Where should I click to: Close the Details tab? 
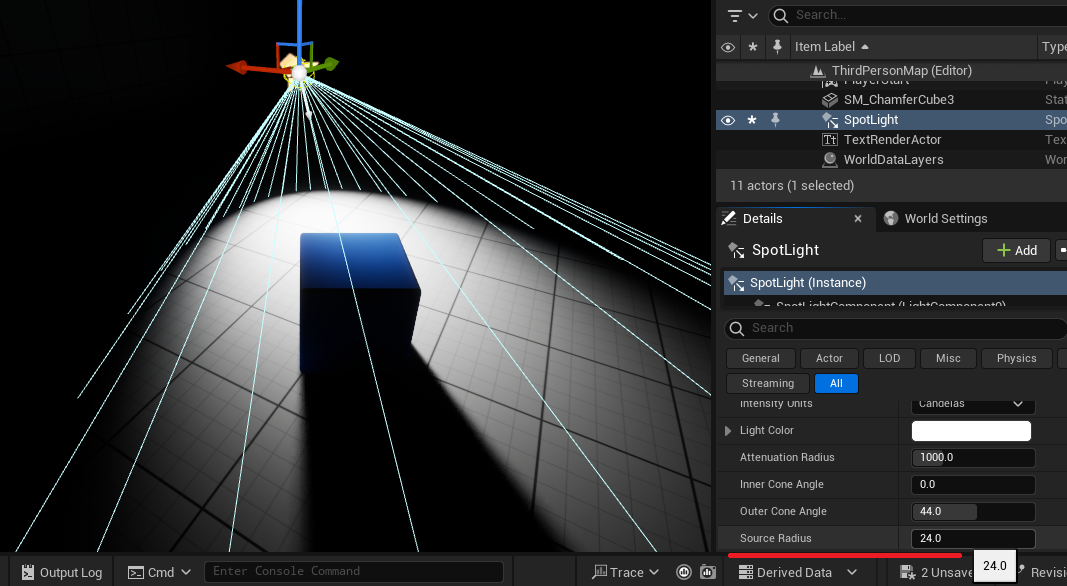pos(857,218)
